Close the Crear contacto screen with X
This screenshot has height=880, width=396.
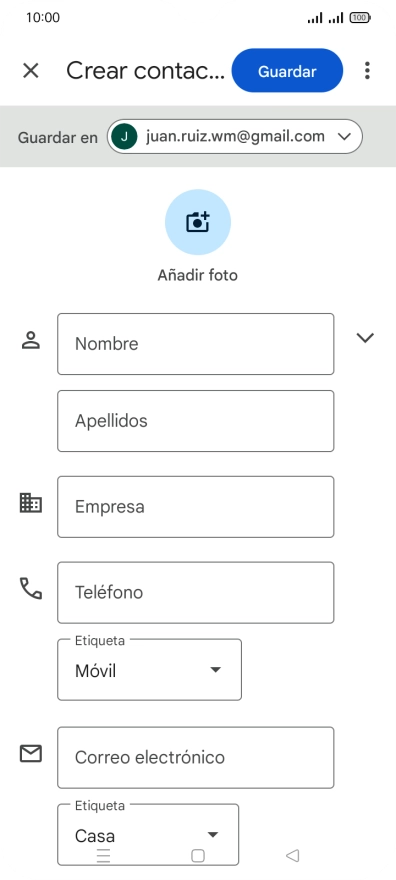[30, 71]
